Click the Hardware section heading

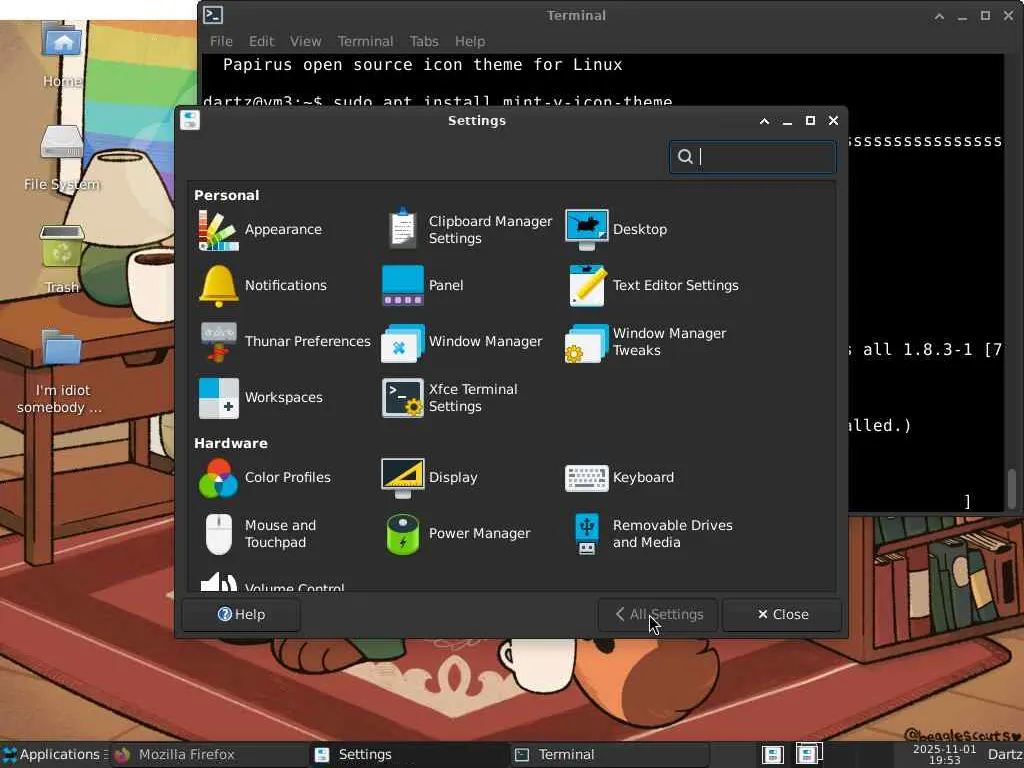click(x=231, y=443)
